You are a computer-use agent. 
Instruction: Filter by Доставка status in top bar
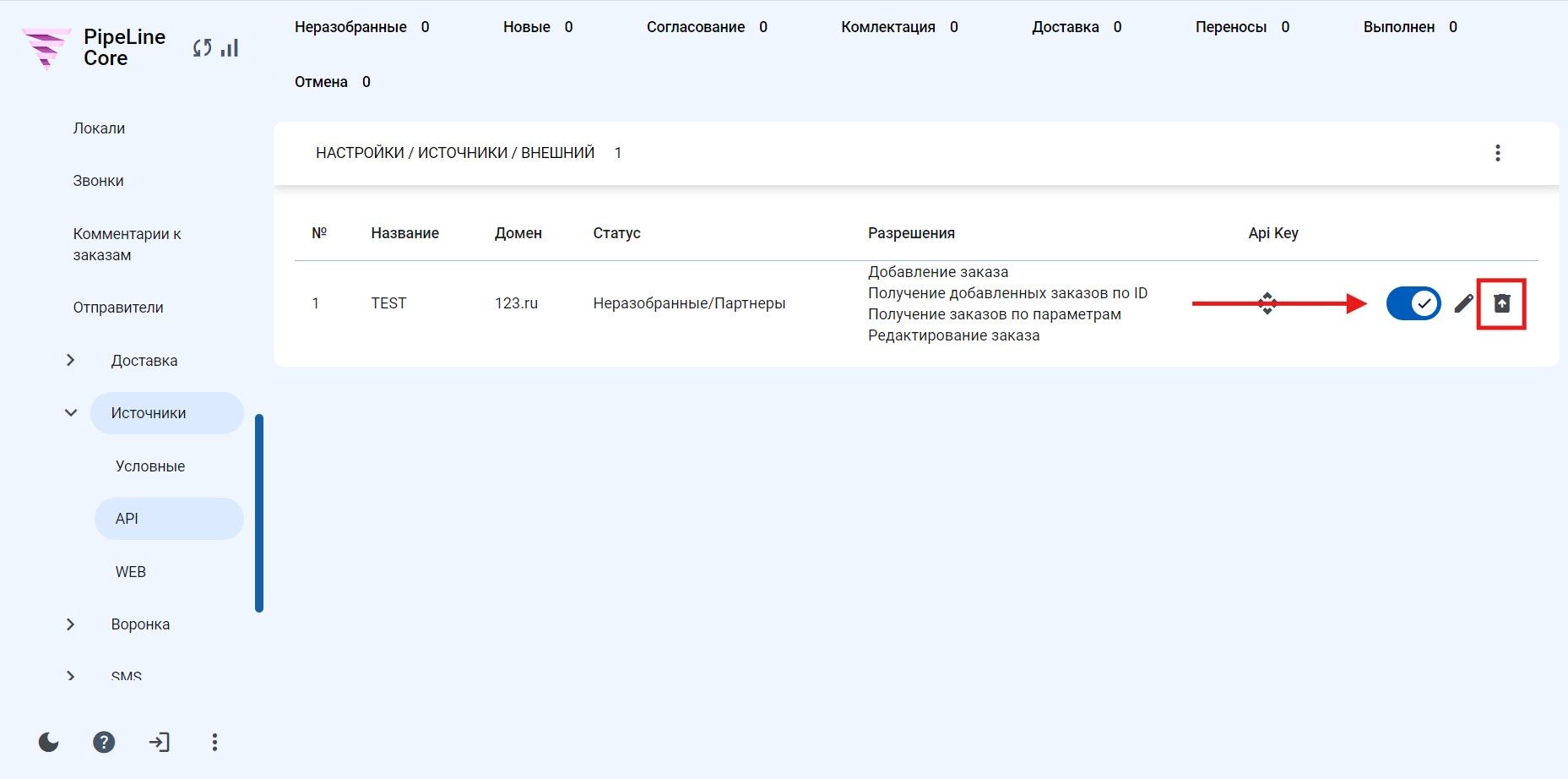click(1077, 27)
